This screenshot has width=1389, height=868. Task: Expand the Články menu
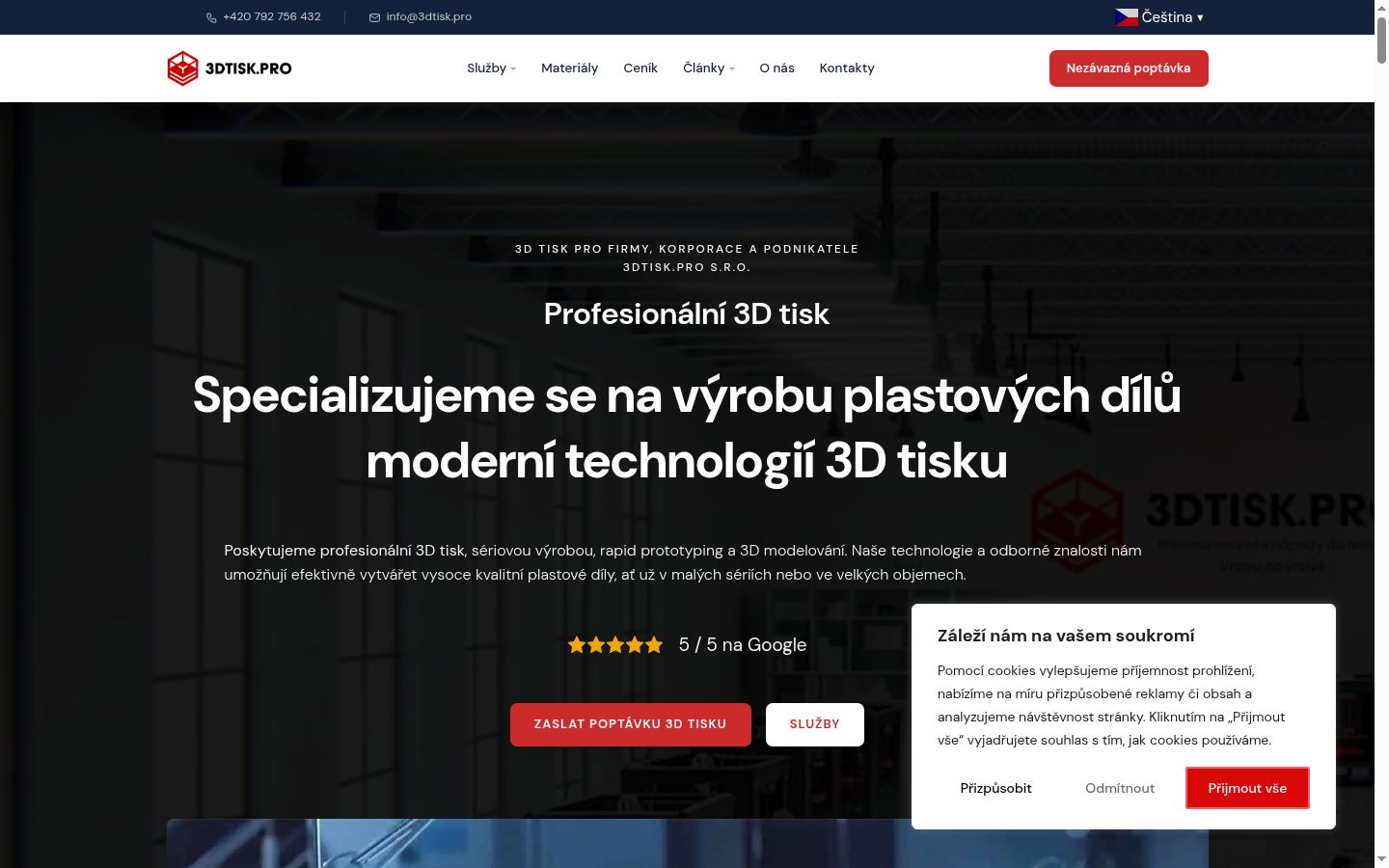point(709,68)
